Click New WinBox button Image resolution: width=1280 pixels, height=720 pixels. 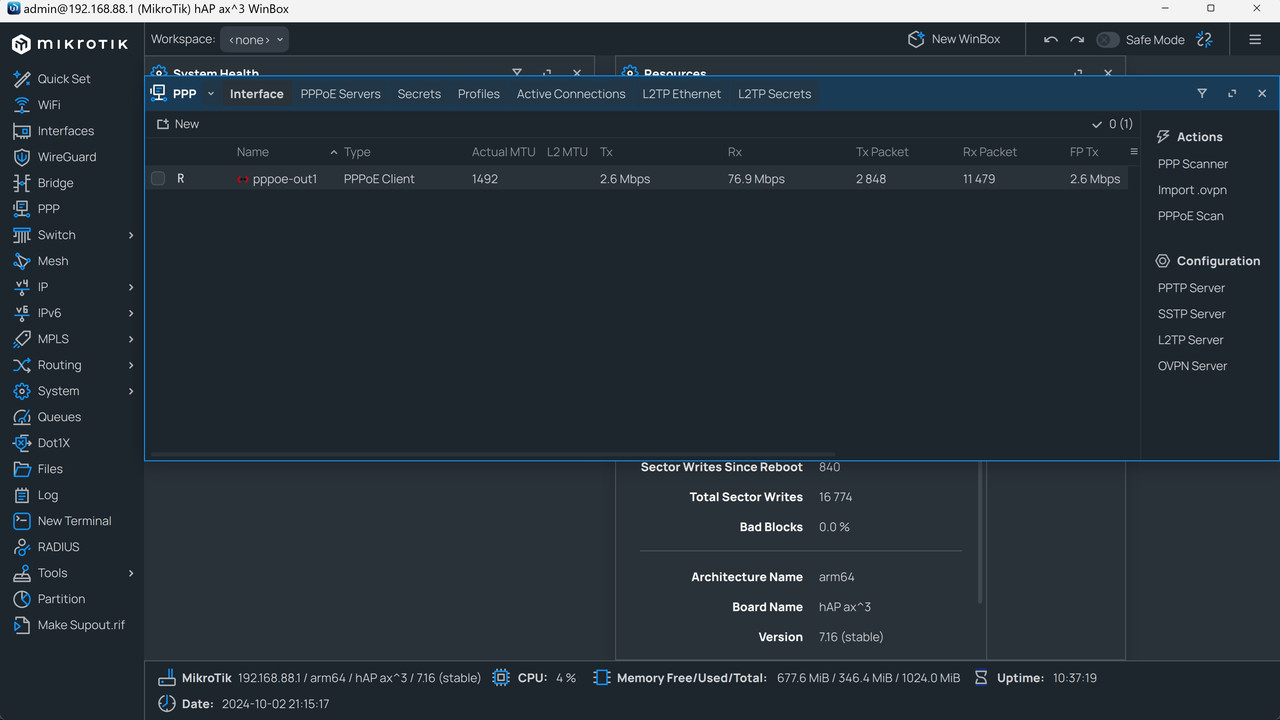click(x=953, y=39)
